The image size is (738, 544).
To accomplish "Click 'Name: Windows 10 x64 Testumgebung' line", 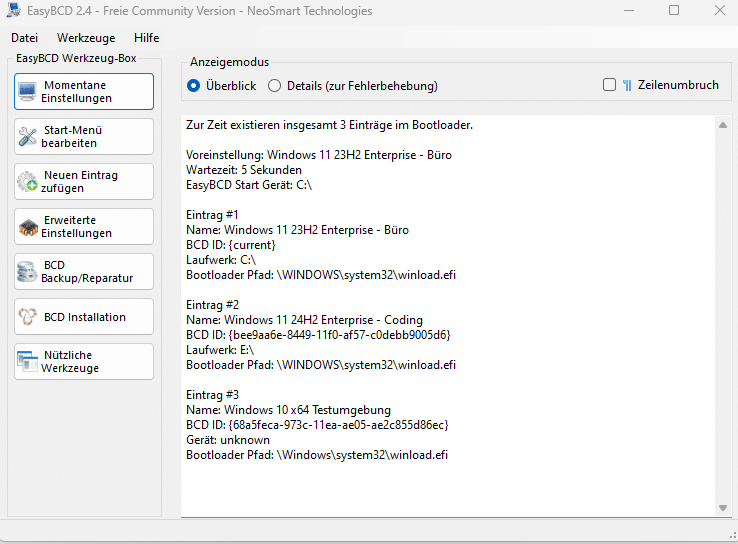I will pyautogui.click(x=289, y=410).
